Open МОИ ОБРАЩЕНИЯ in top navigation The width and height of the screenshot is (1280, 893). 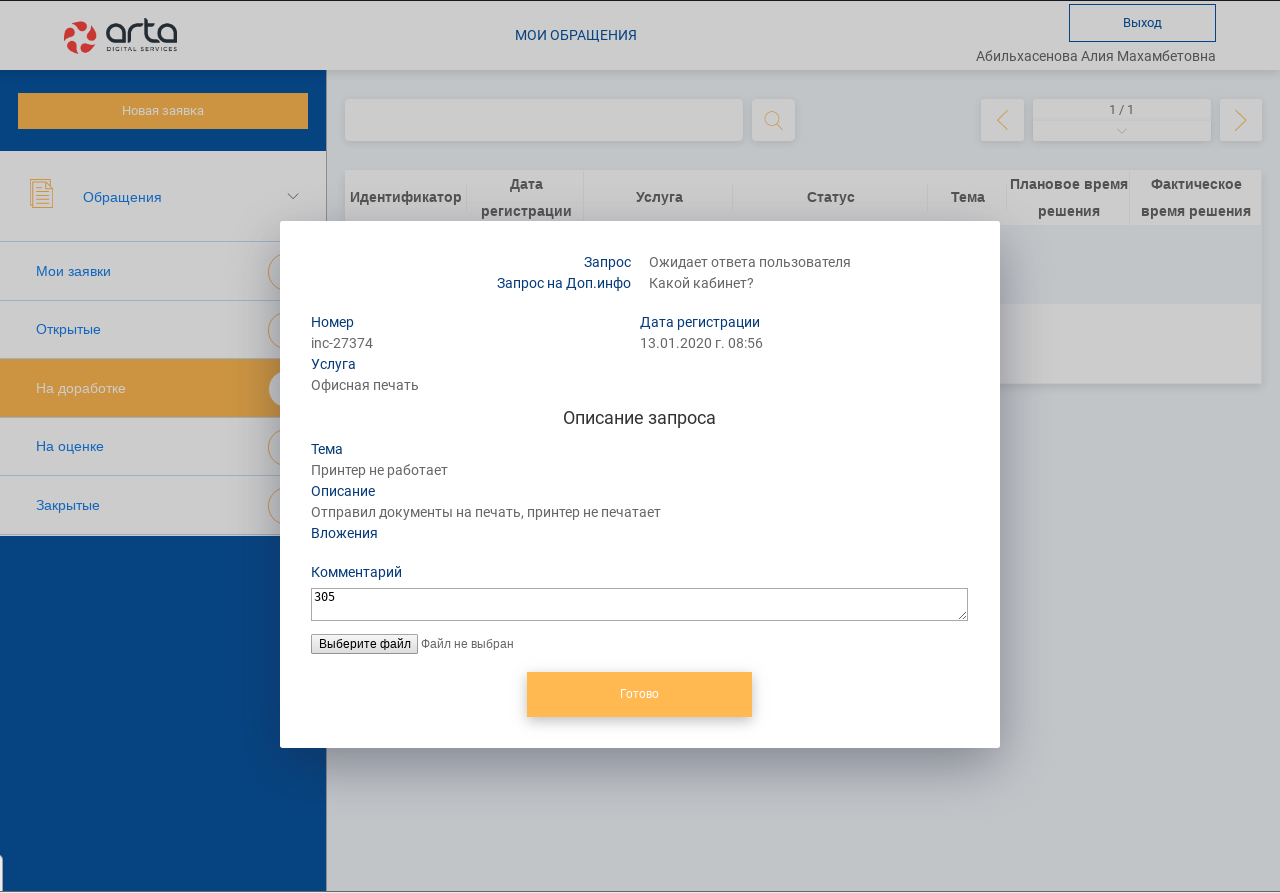click(576, 35)
